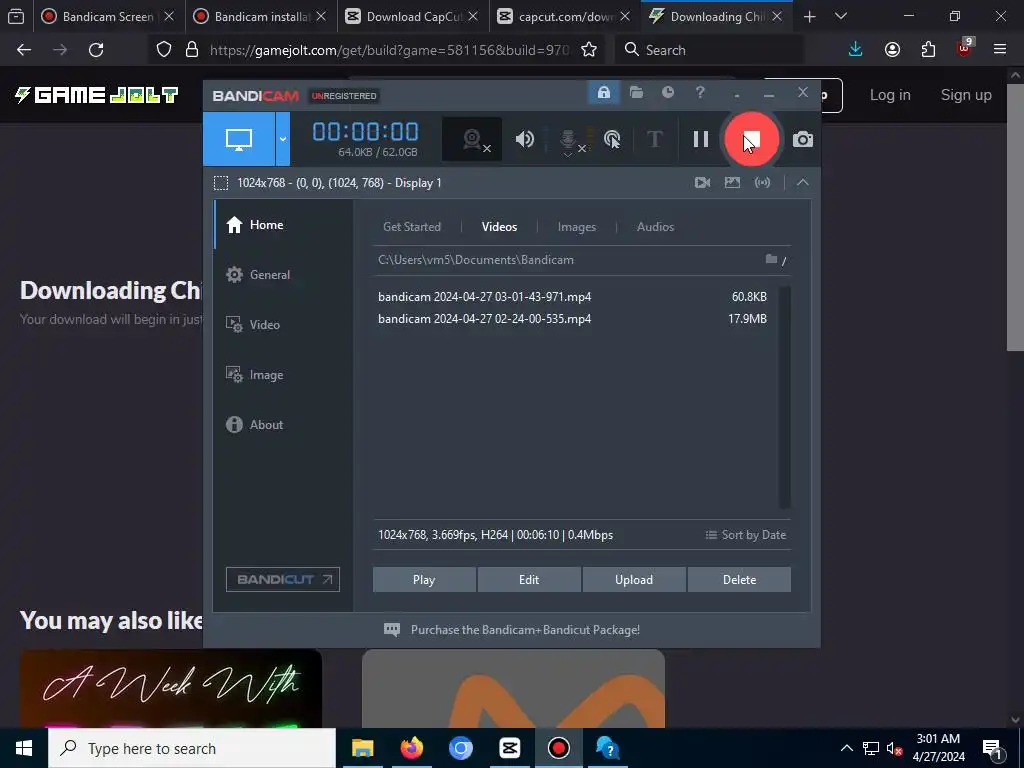Open Windows Start menu
1024x768 pixels.
click(x=24, y=748)
